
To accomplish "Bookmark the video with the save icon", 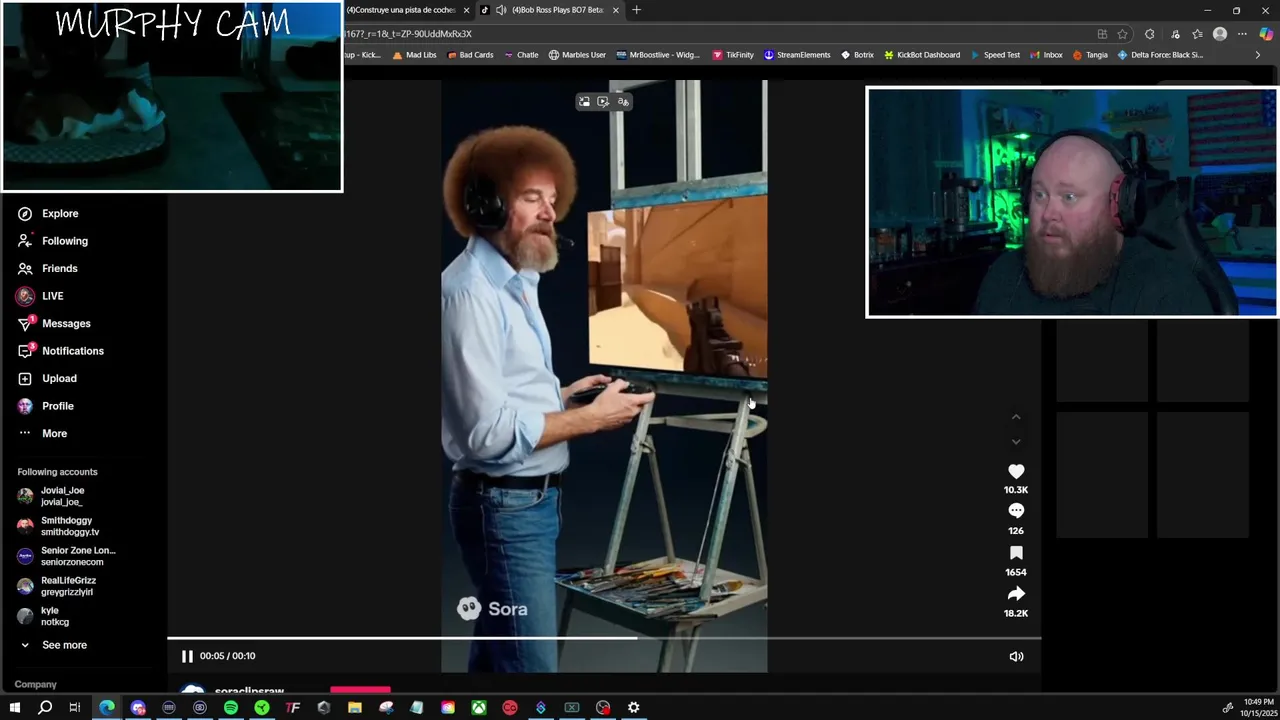I will [1016, 553].
